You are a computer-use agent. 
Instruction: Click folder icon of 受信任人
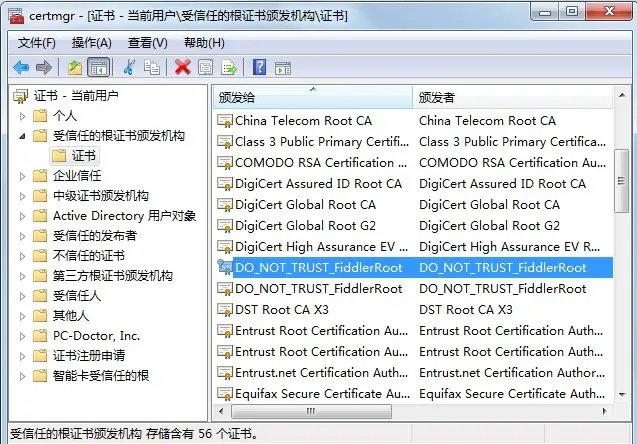[x=40, y=295]
